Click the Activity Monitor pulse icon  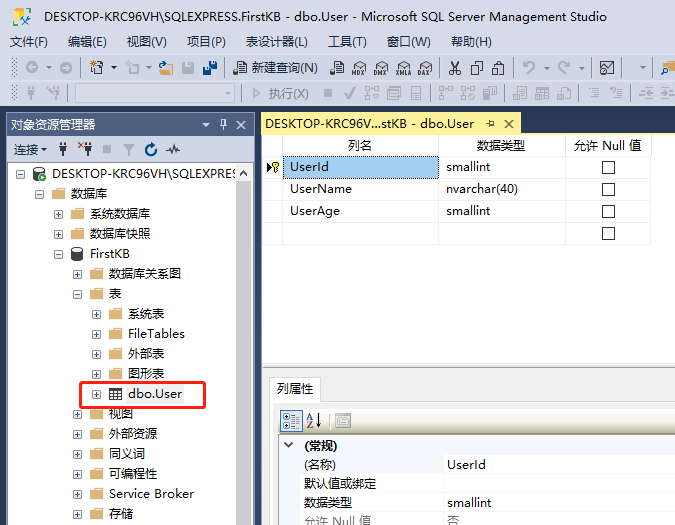click(173, 149)
